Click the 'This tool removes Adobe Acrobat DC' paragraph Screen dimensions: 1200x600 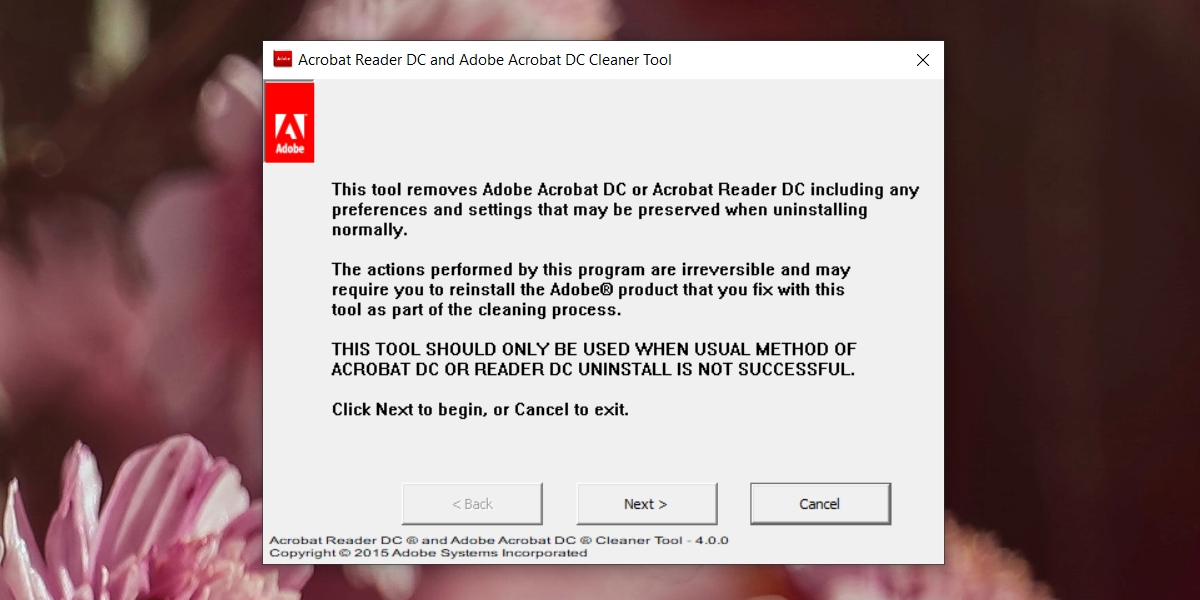click(x=625, y=209)
